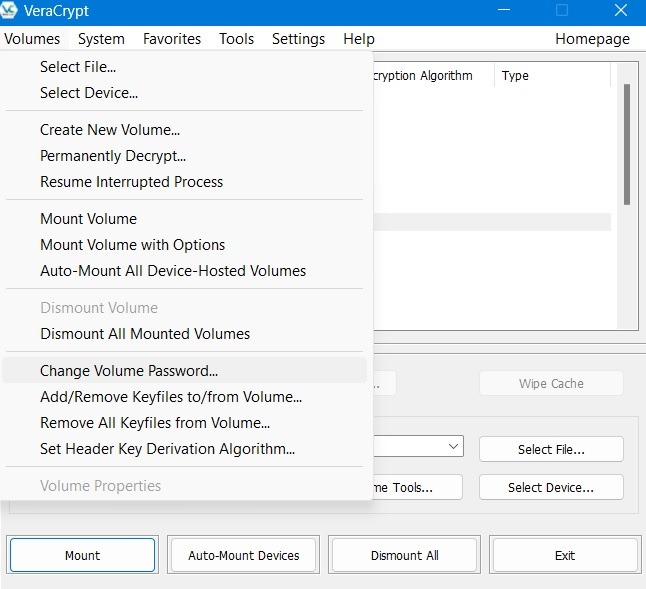The image size is (646, 589).
Task: Select Change Volume Password... entry
Action: click(x=184, y=371)
